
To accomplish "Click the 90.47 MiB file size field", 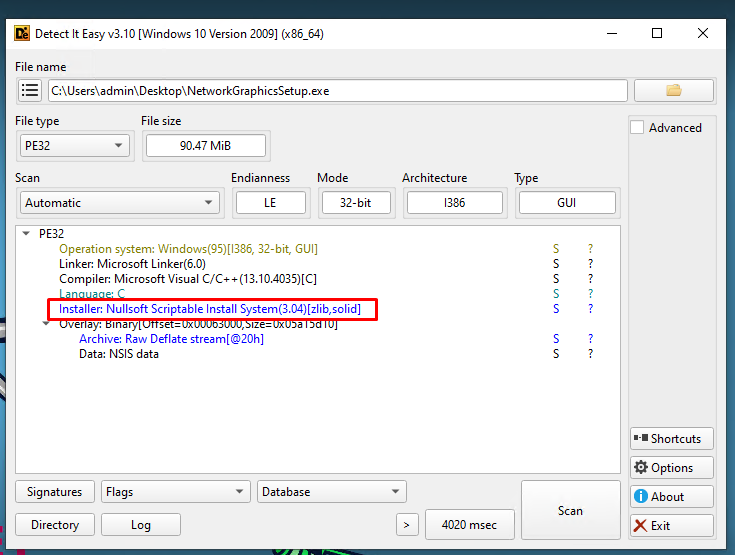I will point(206,146).
